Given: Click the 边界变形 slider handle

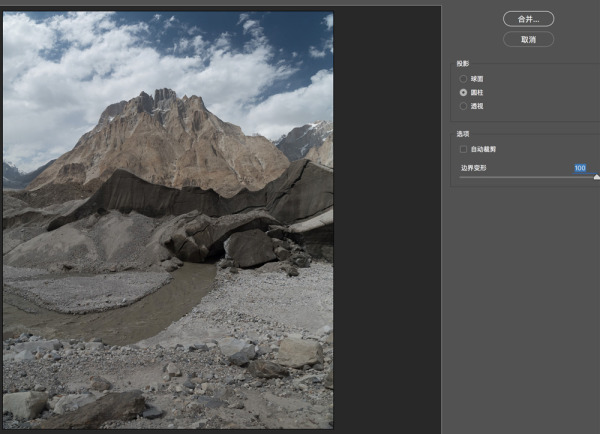Looking at the screenshot, I should coord(597,177).
